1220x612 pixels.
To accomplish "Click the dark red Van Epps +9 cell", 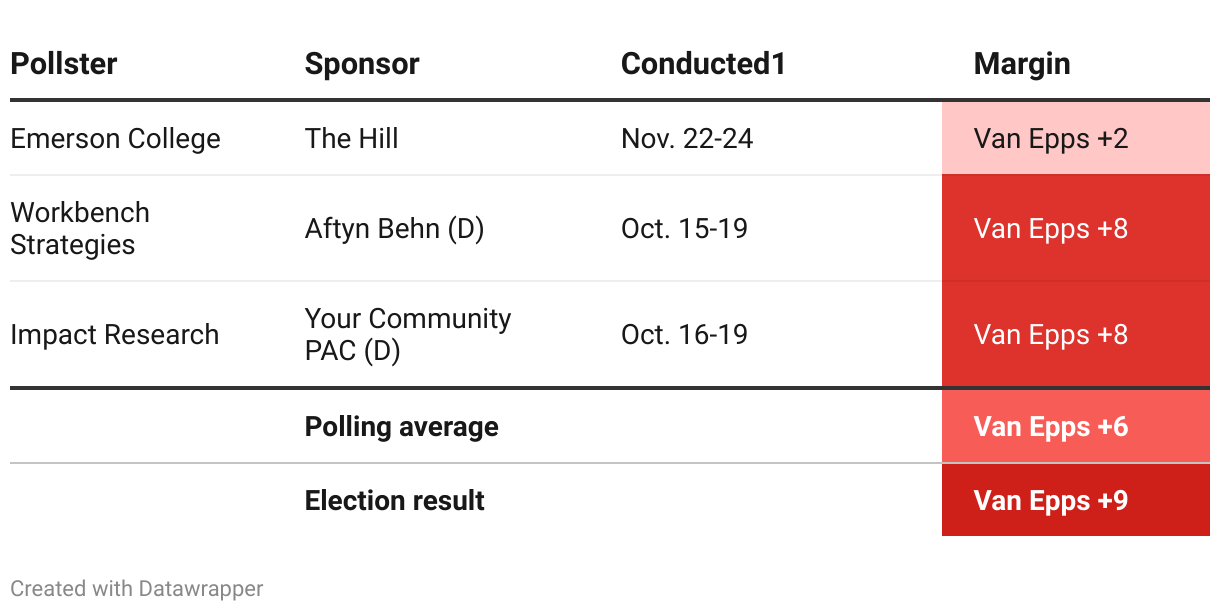I will tap(1051, 500).
